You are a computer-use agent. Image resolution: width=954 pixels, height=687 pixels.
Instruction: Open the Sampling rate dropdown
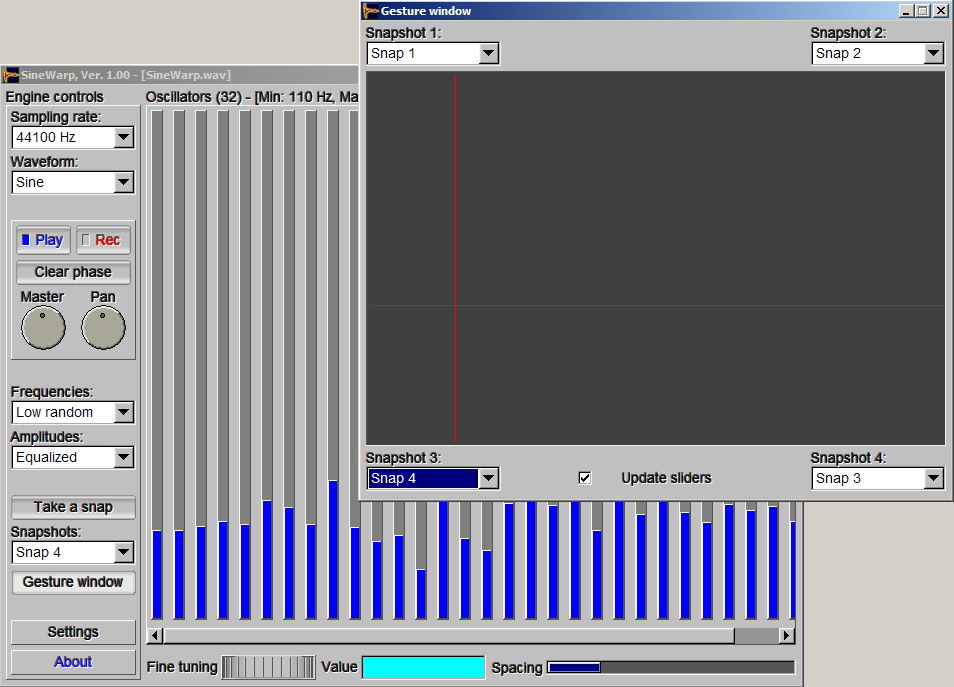coord(123,137)
